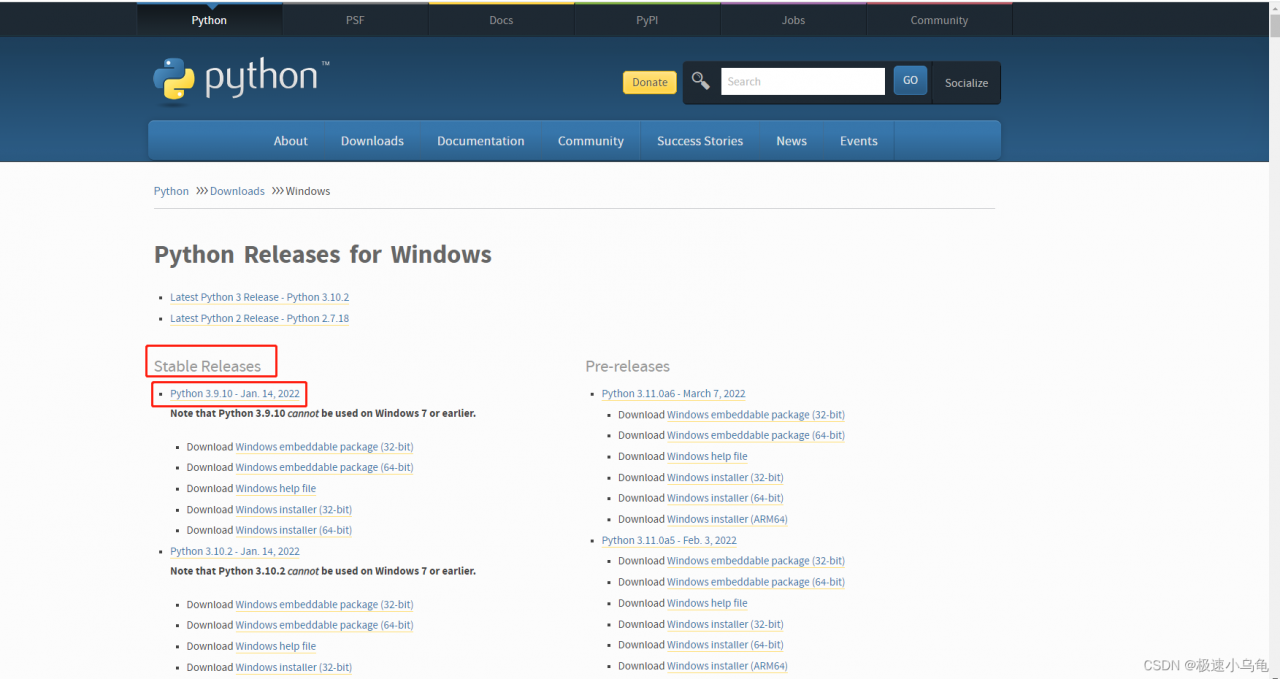Open Community menu next to Documentation
Image resolution: width=1280 pixels, height=679 pixels.
click(x=591, y=141)
